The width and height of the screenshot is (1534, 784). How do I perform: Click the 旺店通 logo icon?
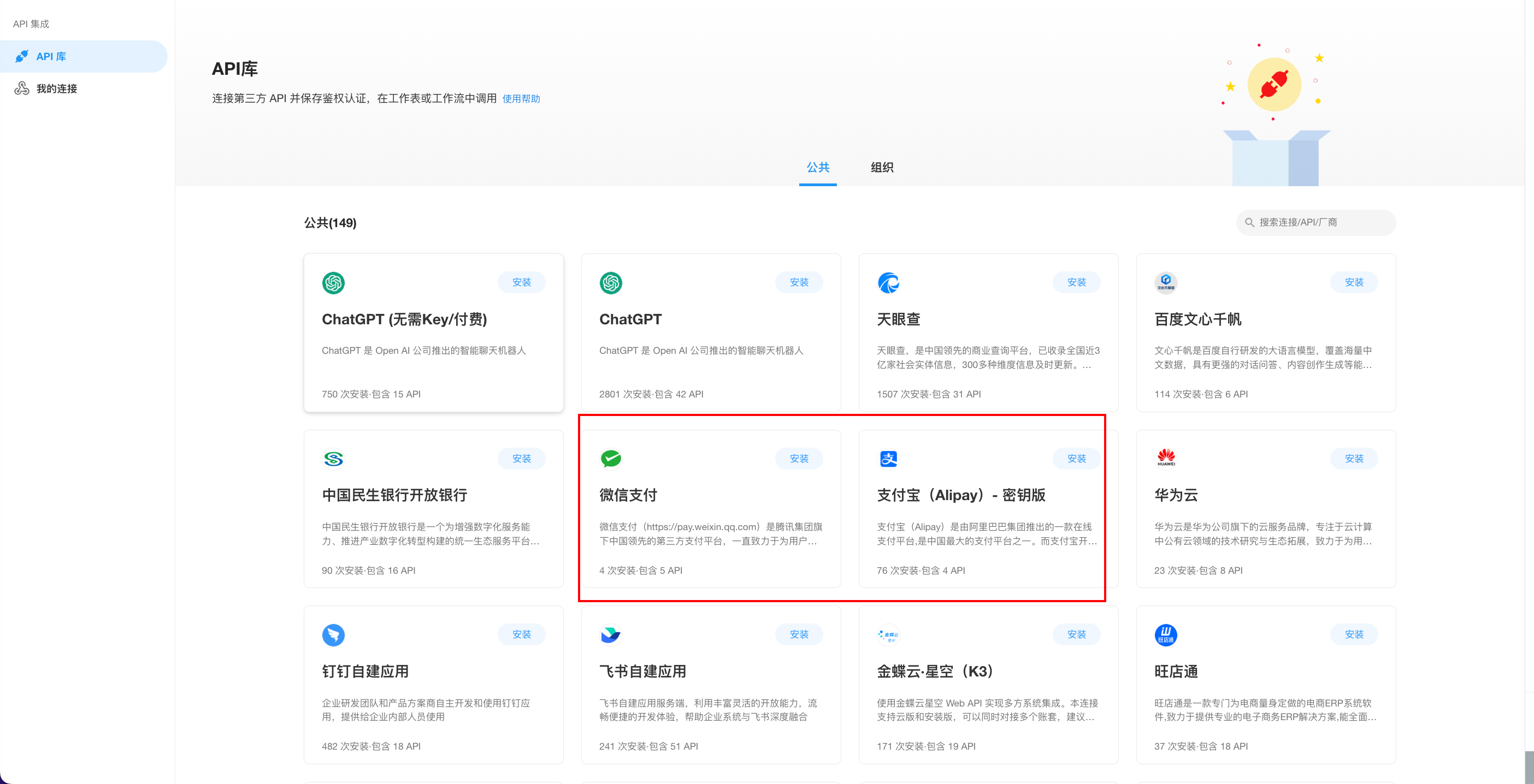(1165, 634)
